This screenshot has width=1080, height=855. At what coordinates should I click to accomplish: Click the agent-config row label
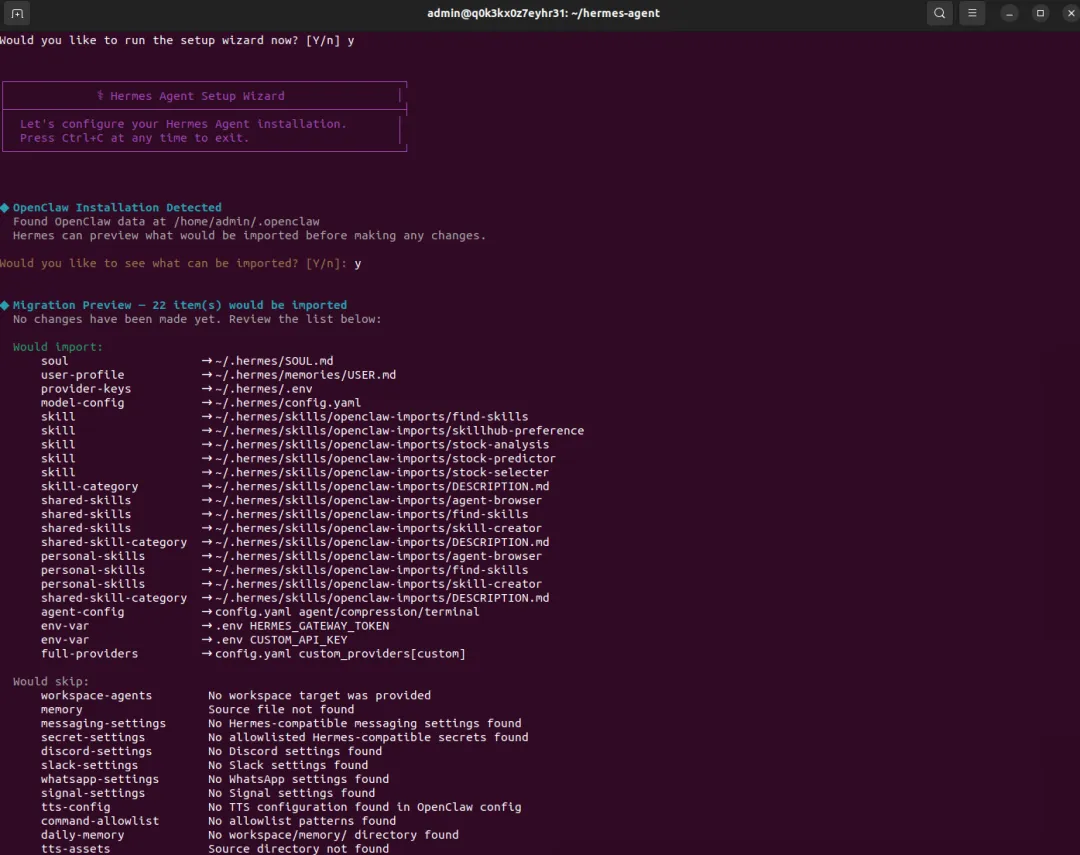(x=83, y=612)
